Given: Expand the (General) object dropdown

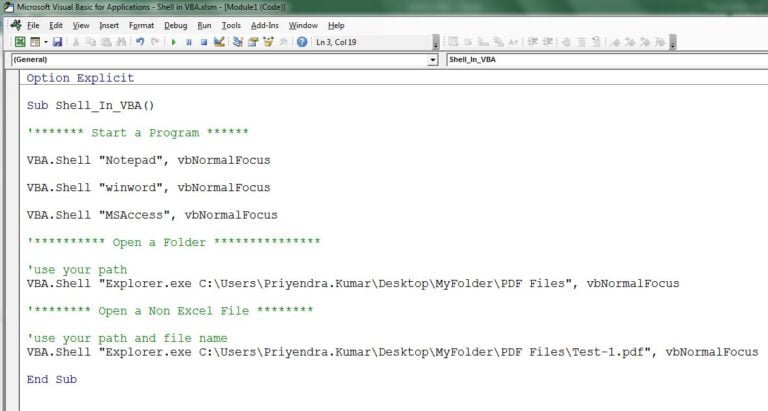Looking at the screenshot, I should (x=432, y=60).
